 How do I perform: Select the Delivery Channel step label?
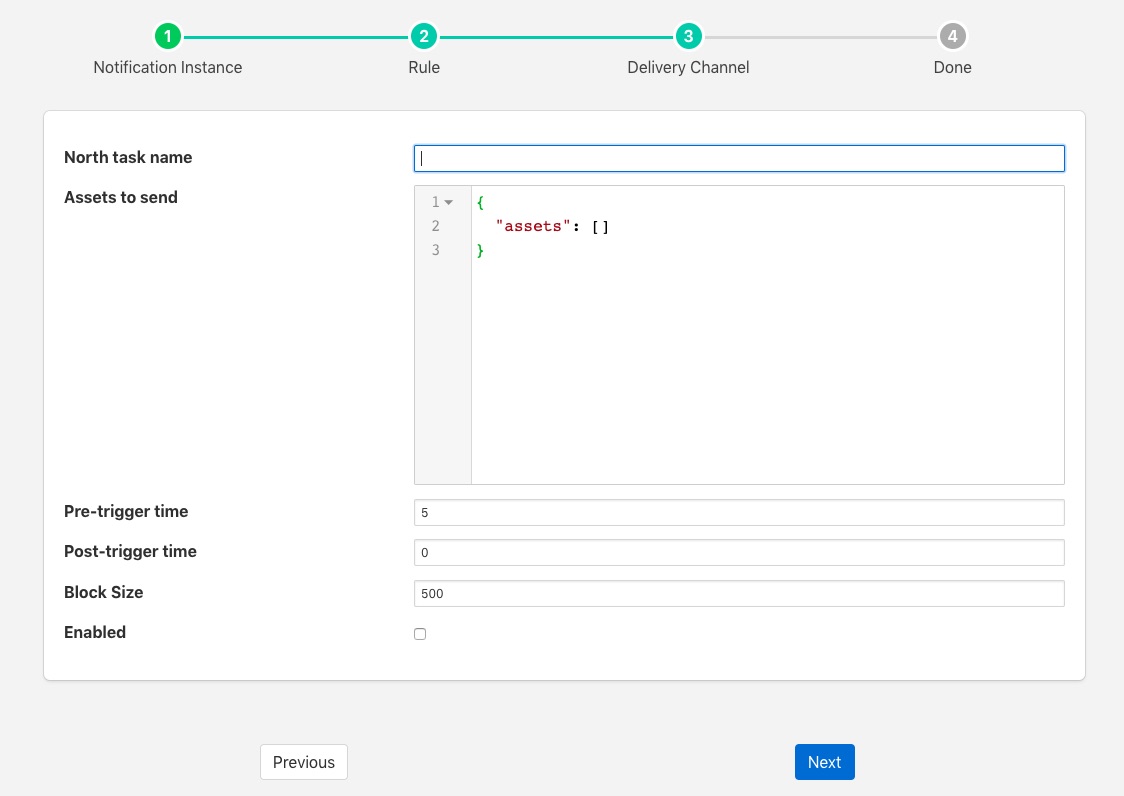688,68
